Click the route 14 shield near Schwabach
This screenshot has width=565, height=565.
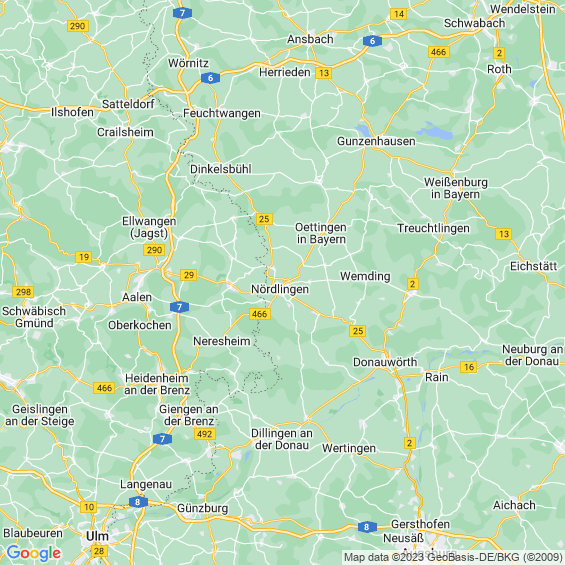(x=399, y=14)
